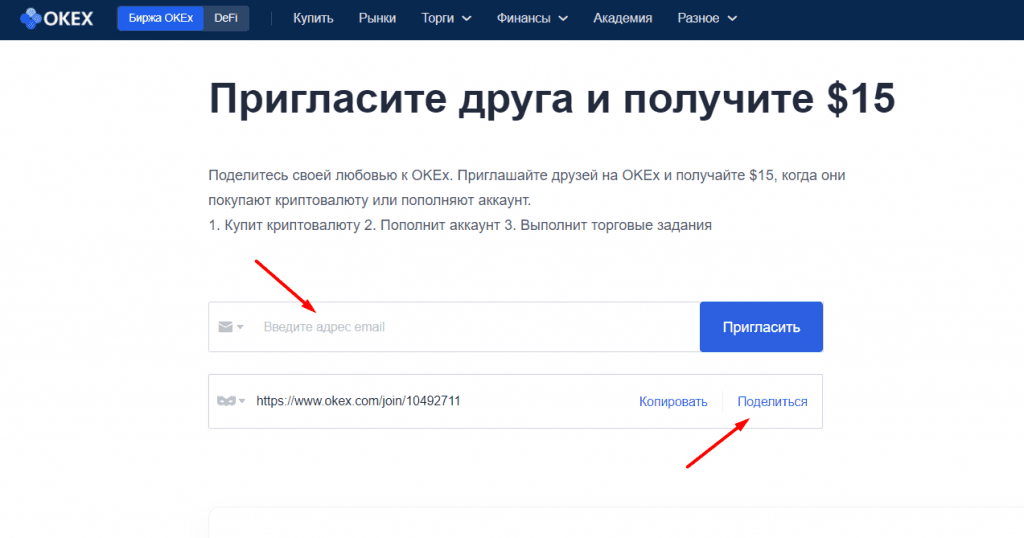Switch to DeFi tab
Viewport: 1024px width, 538px height.
click(226, 18)
